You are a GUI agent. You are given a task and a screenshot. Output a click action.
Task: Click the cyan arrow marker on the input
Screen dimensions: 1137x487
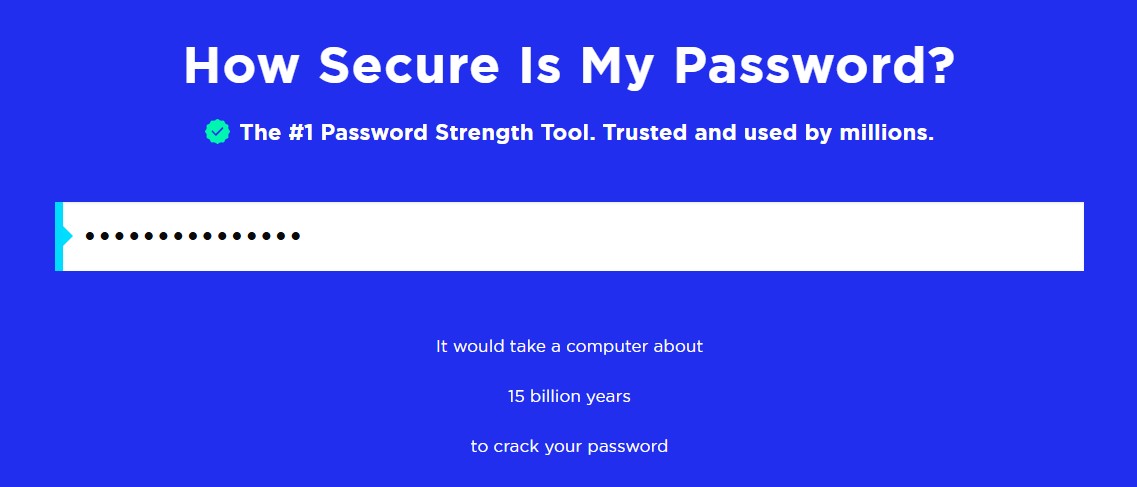[x=68, y=236]
